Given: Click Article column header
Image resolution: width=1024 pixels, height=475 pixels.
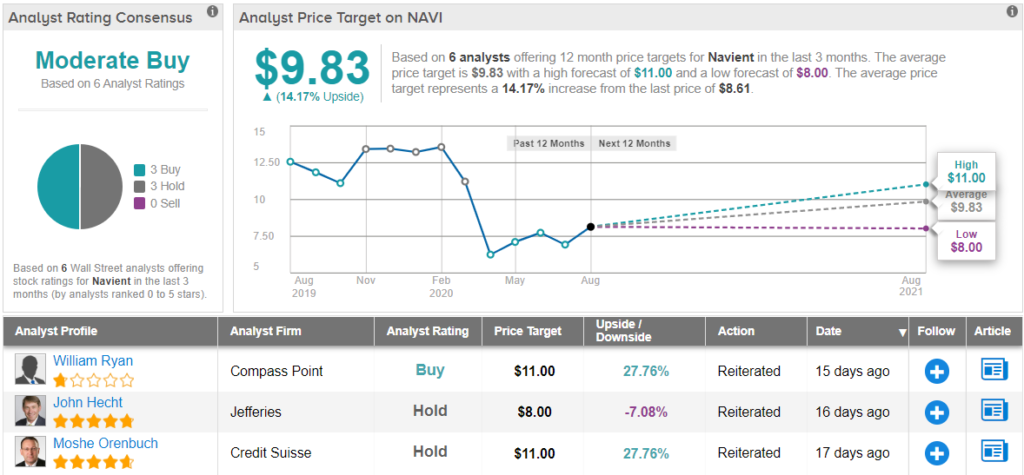Looking at the screenshot, I should click(993, 331).
